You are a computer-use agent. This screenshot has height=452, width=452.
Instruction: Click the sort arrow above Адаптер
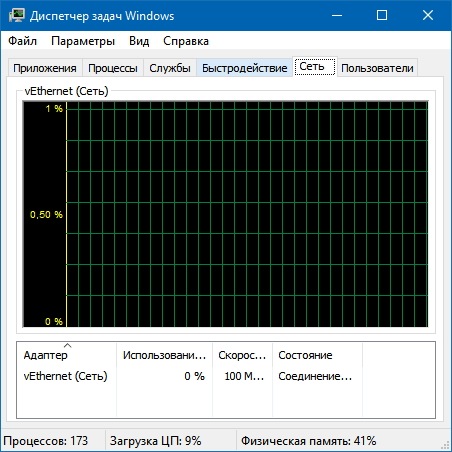click(x=67, y=345)
